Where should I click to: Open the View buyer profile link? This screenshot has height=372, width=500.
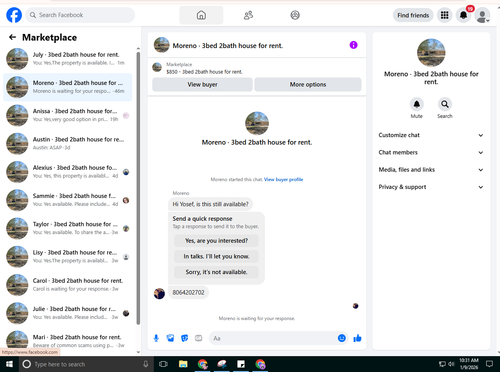283,179
